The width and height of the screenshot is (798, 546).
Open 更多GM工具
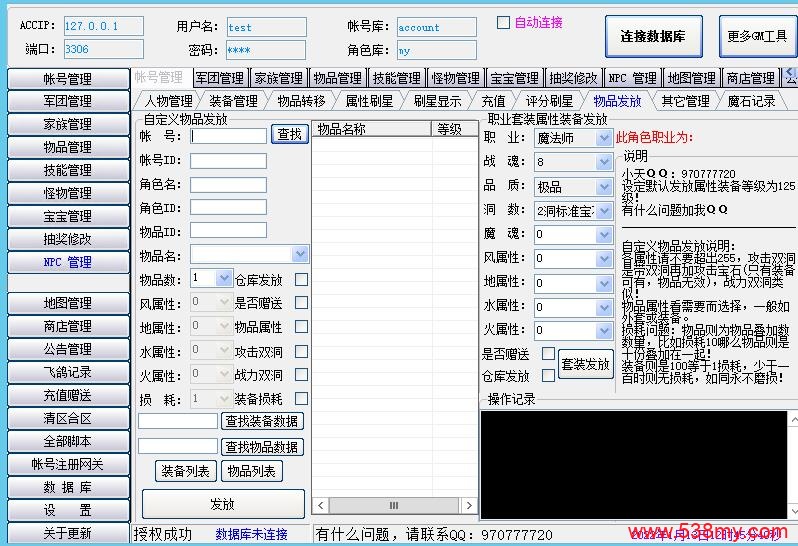(757, 36)
